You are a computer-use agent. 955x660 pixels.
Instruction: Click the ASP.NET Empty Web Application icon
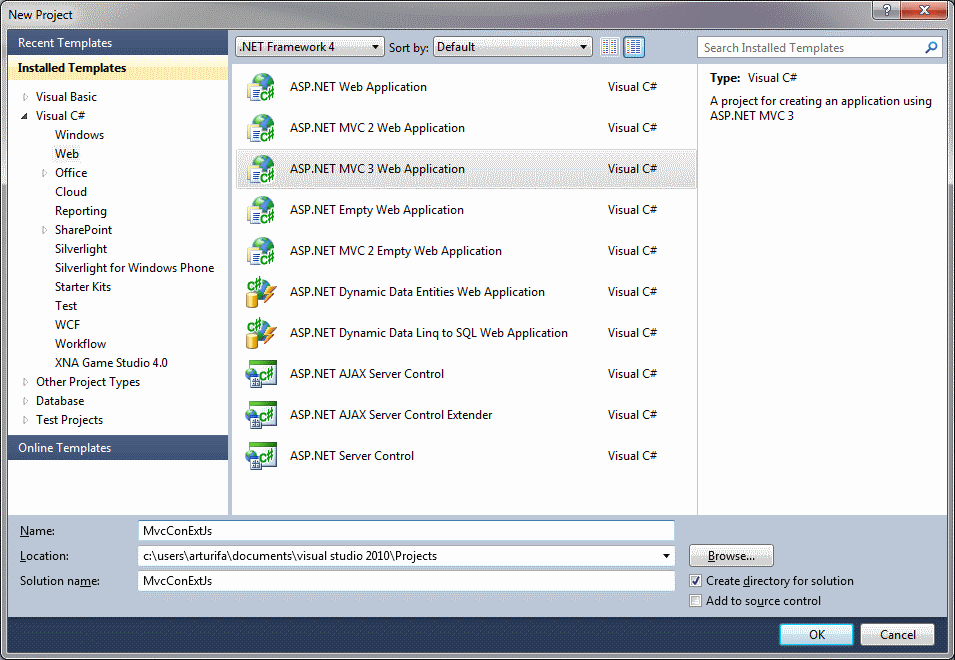[261, 210]
